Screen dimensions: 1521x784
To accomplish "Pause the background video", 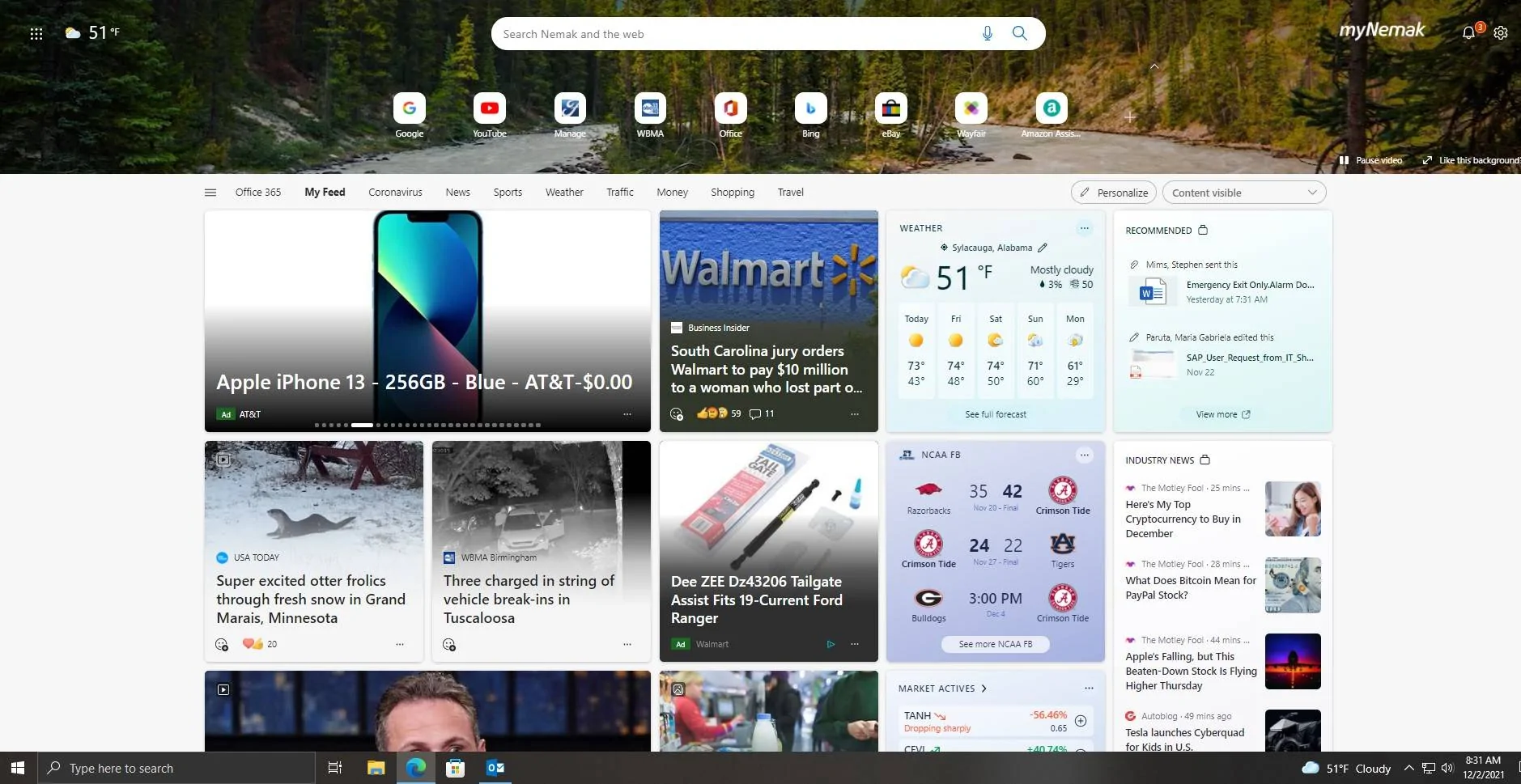I will (1370, 160).
